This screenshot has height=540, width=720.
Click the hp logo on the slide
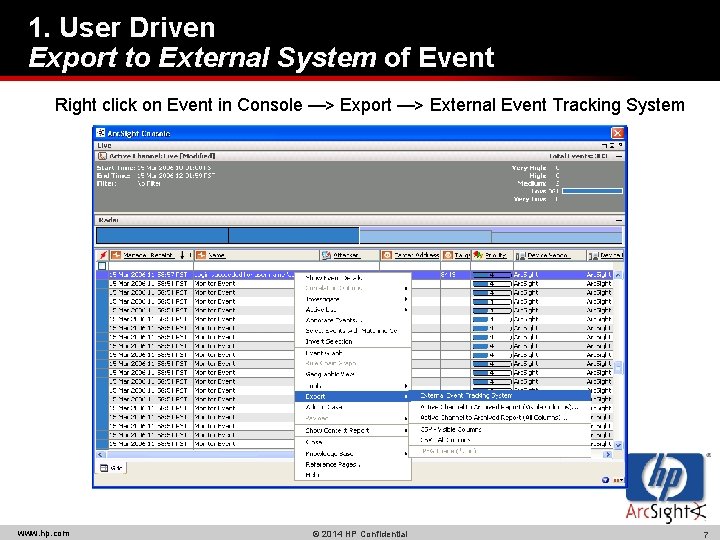(x=665, y=478)
